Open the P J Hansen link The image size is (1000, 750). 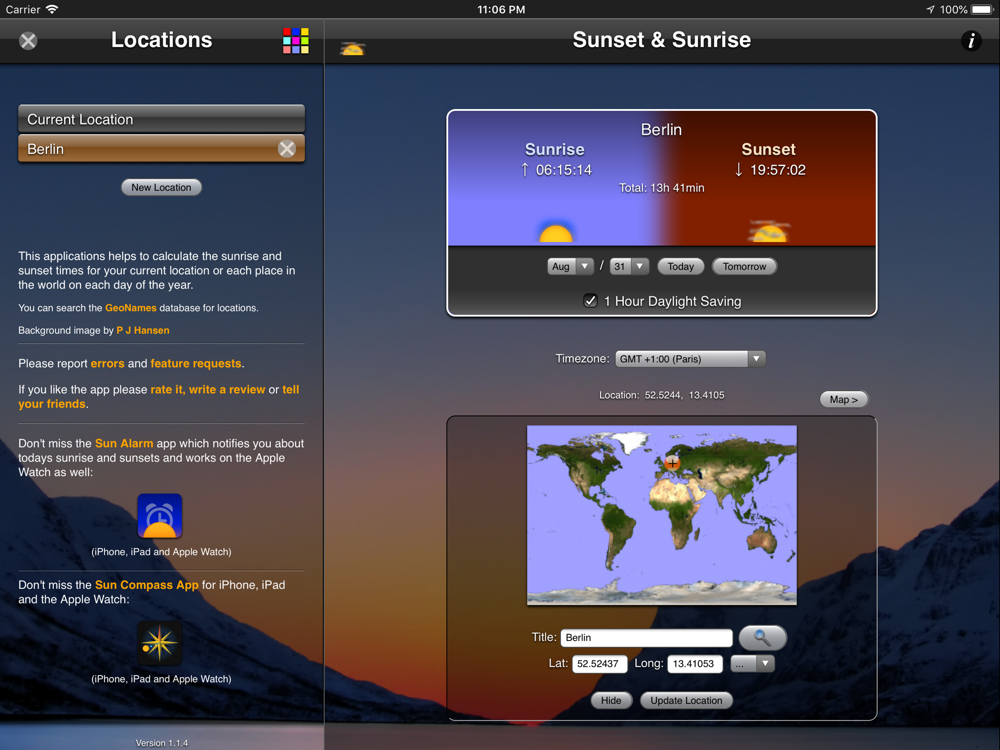143,330
